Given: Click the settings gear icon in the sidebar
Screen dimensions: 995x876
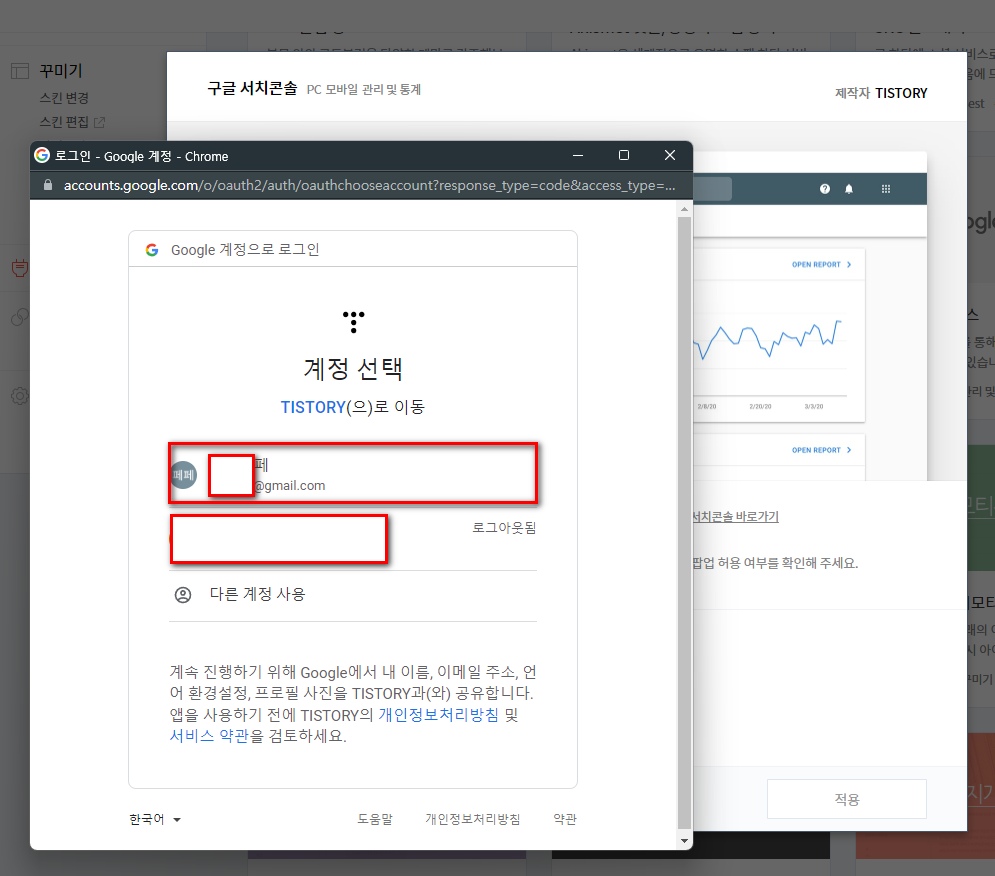Looking at the screenshot, I should pos(20,396).
